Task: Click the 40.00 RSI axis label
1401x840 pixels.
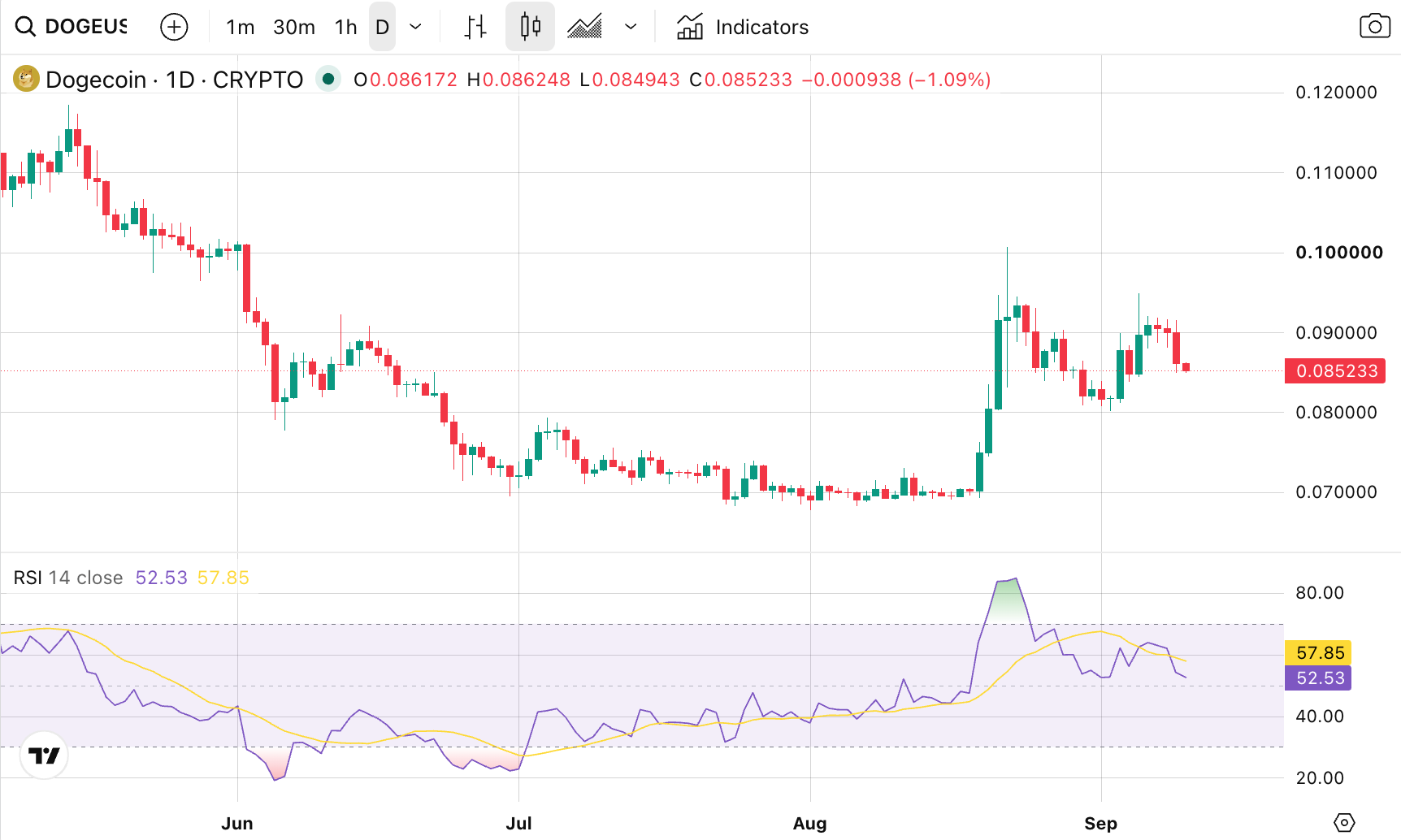Action: pyautogui.click(x=1320, y=717)
